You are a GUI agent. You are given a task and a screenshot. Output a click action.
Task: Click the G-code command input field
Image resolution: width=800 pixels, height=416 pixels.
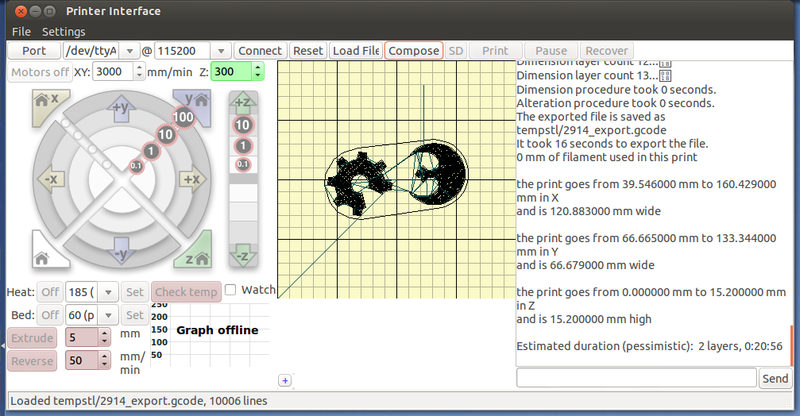(x=636, y=378)
